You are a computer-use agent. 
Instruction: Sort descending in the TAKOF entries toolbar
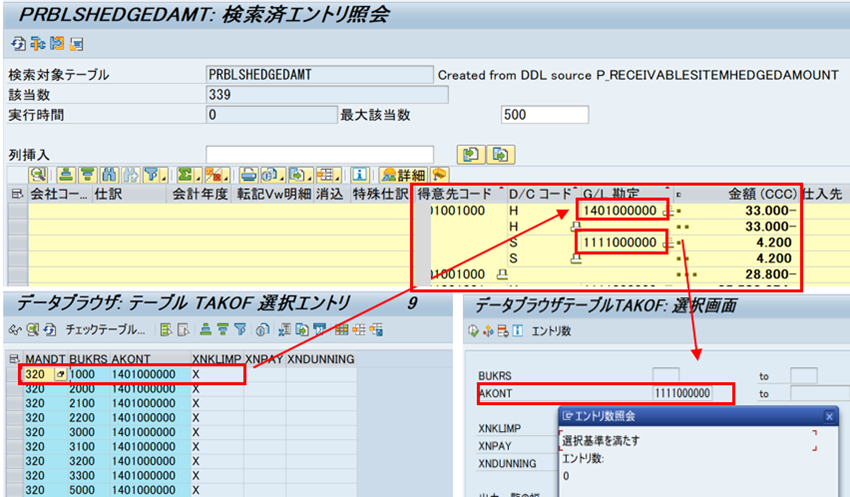coord(223,330)
